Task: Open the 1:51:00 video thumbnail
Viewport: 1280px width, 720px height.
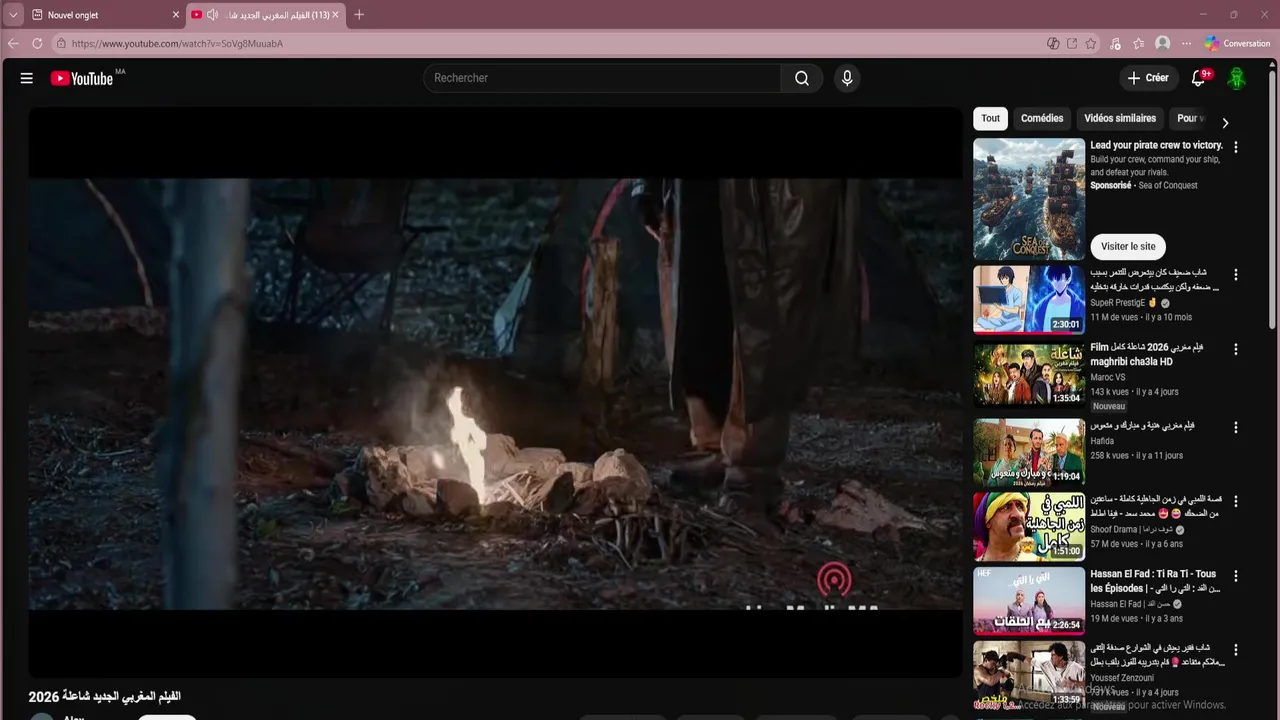Action: click(1029, 526)
